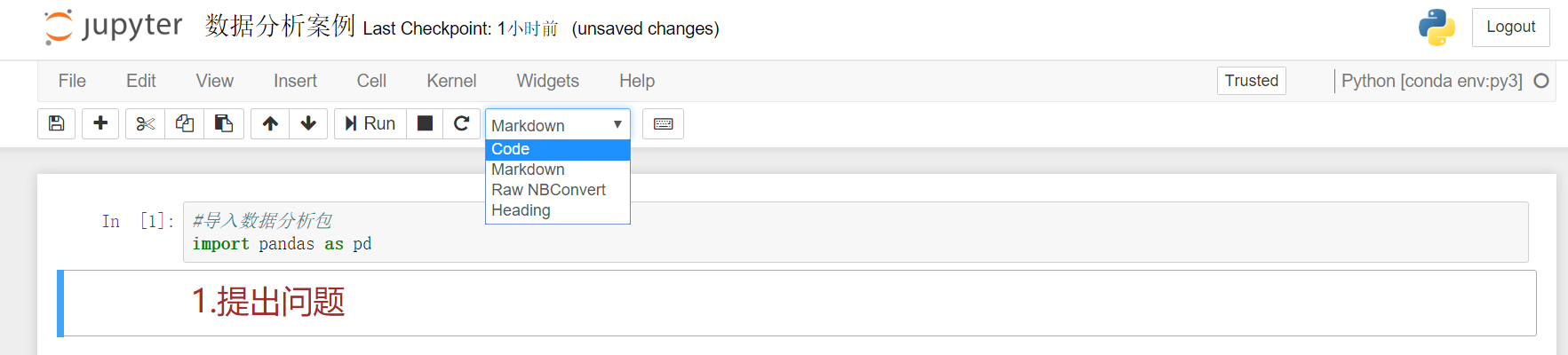Interrupt the kernel with the stop icon

tap(426, 123)
